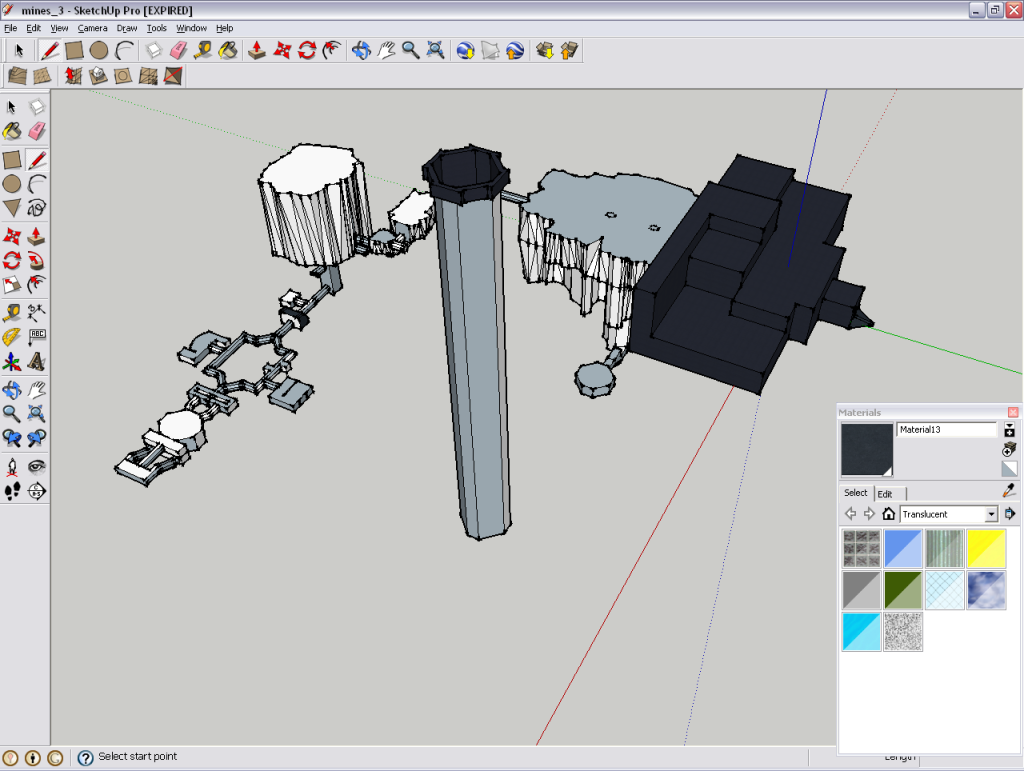The image size is (1024, 771).
Task: Select the sandbox Add Detail tool
Action: coord(148,76)
